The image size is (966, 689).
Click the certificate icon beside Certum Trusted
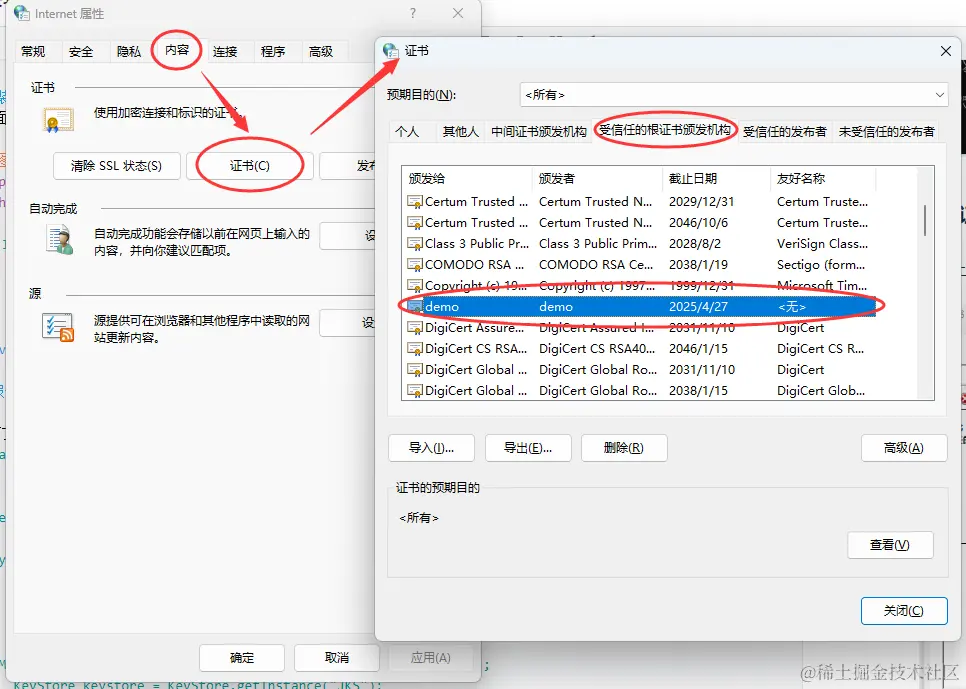[413, 201]
